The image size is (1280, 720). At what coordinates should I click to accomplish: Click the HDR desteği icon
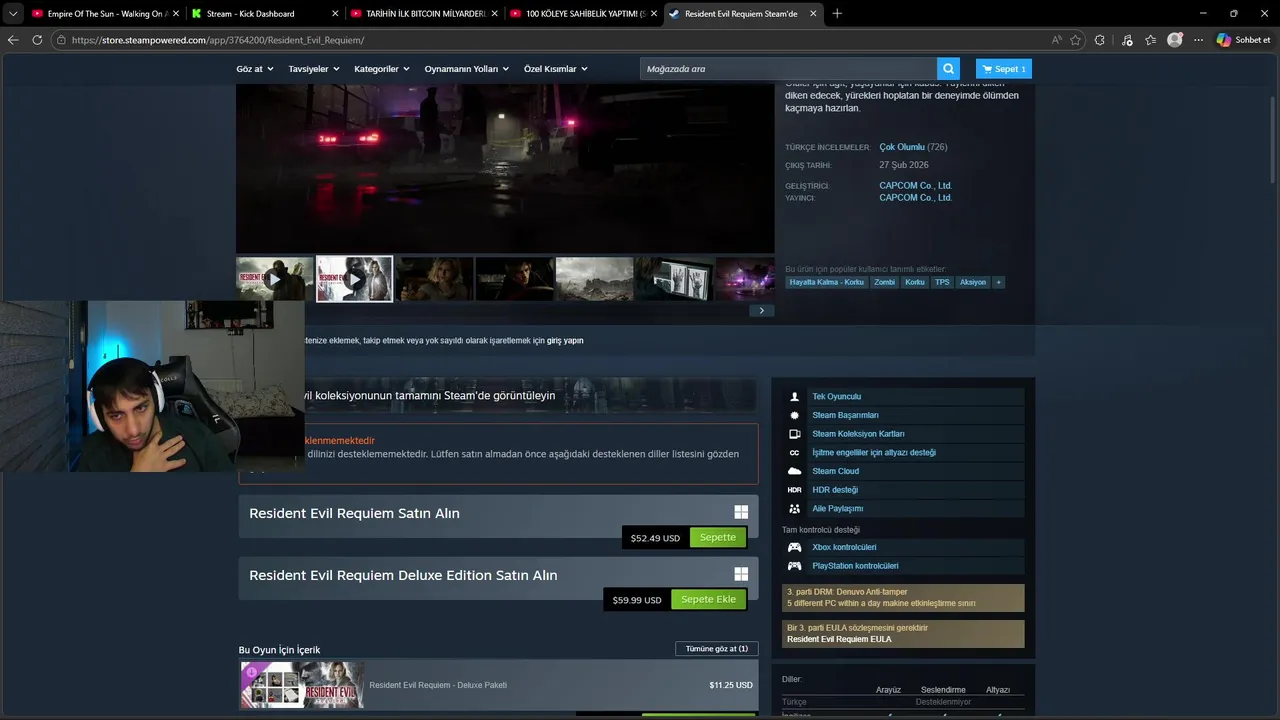[794, 490]
